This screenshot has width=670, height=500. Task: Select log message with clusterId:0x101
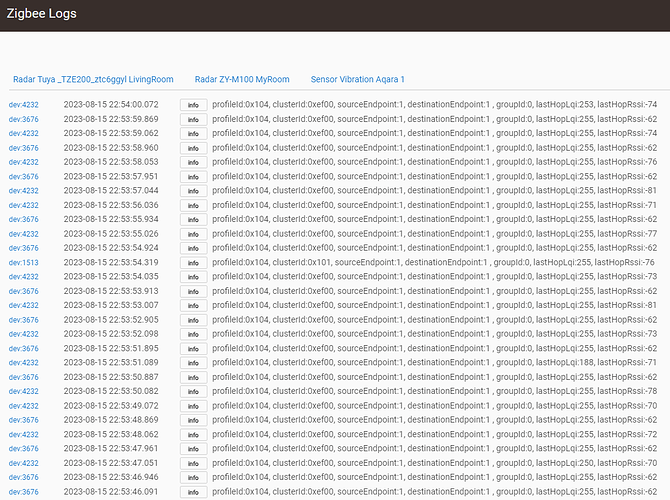click(433, 262)
